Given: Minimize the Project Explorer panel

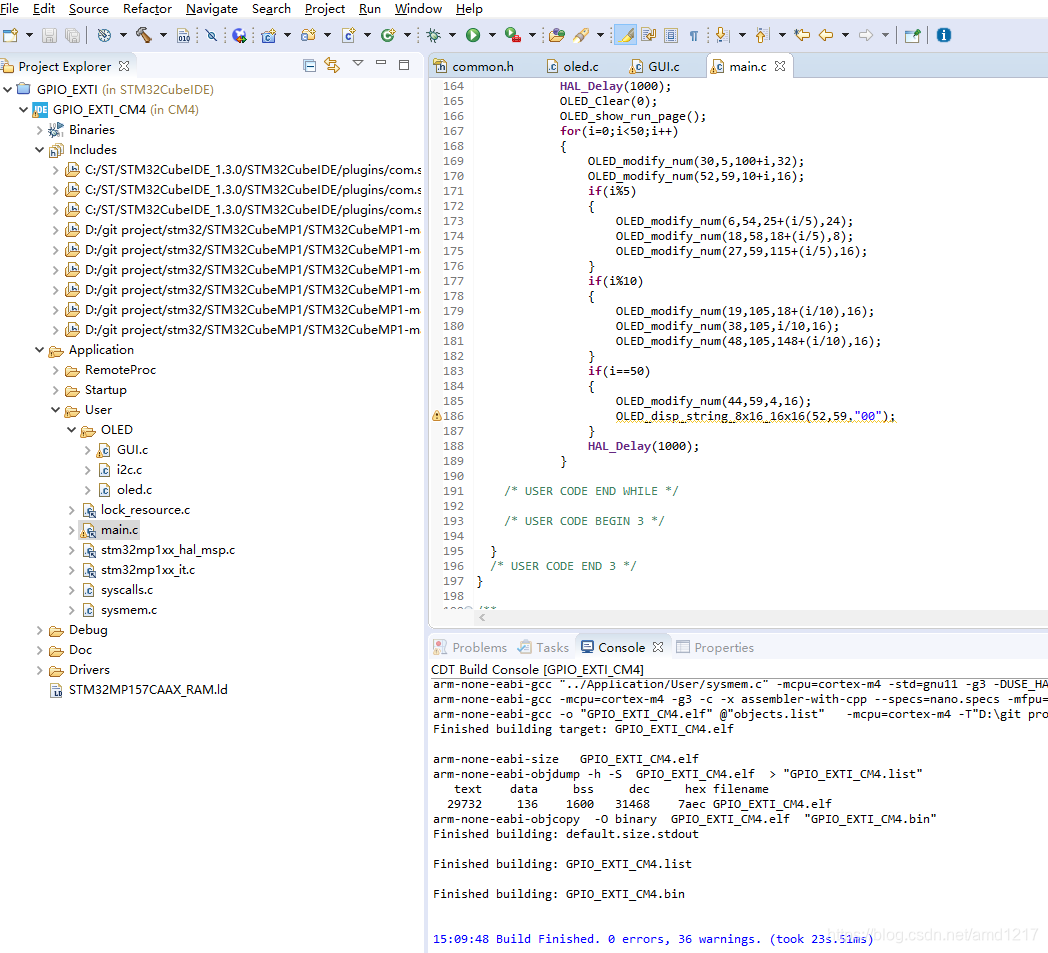Looking at the screenshot, I should (381, 63).
